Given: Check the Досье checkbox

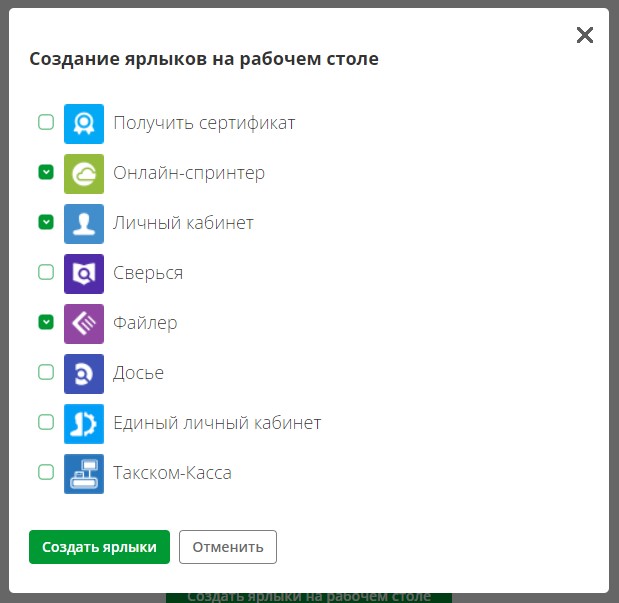Looking at the screenshot, I should click(46, 372).
